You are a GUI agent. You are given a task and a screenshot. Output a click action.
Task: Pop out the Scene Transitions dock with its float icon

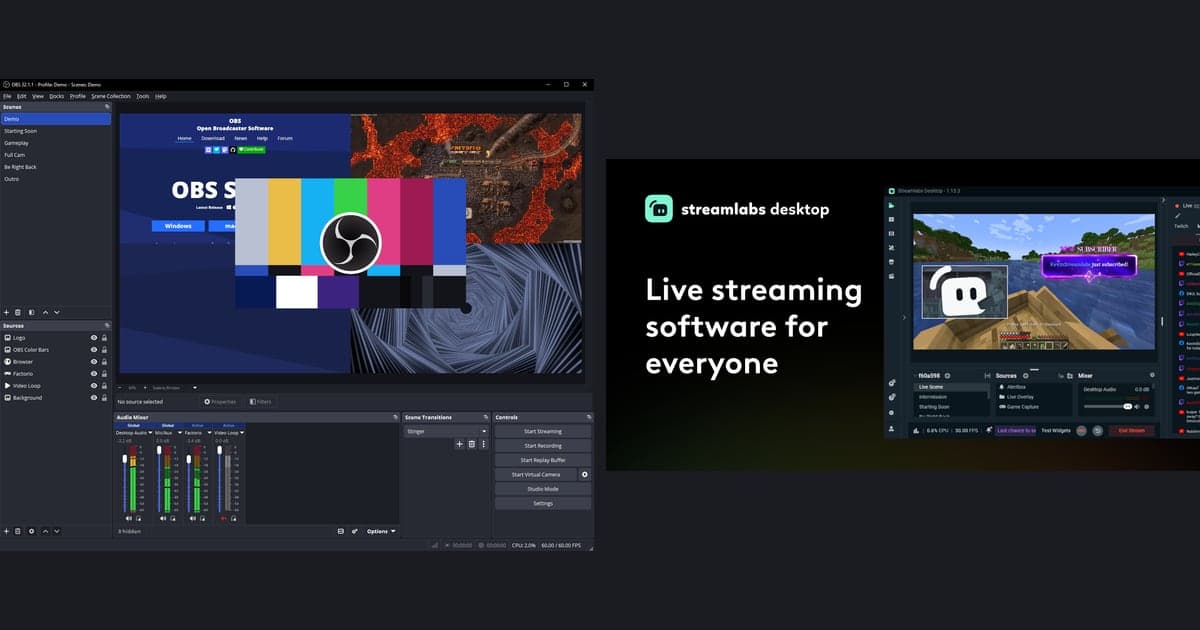[x=486, y=417]
